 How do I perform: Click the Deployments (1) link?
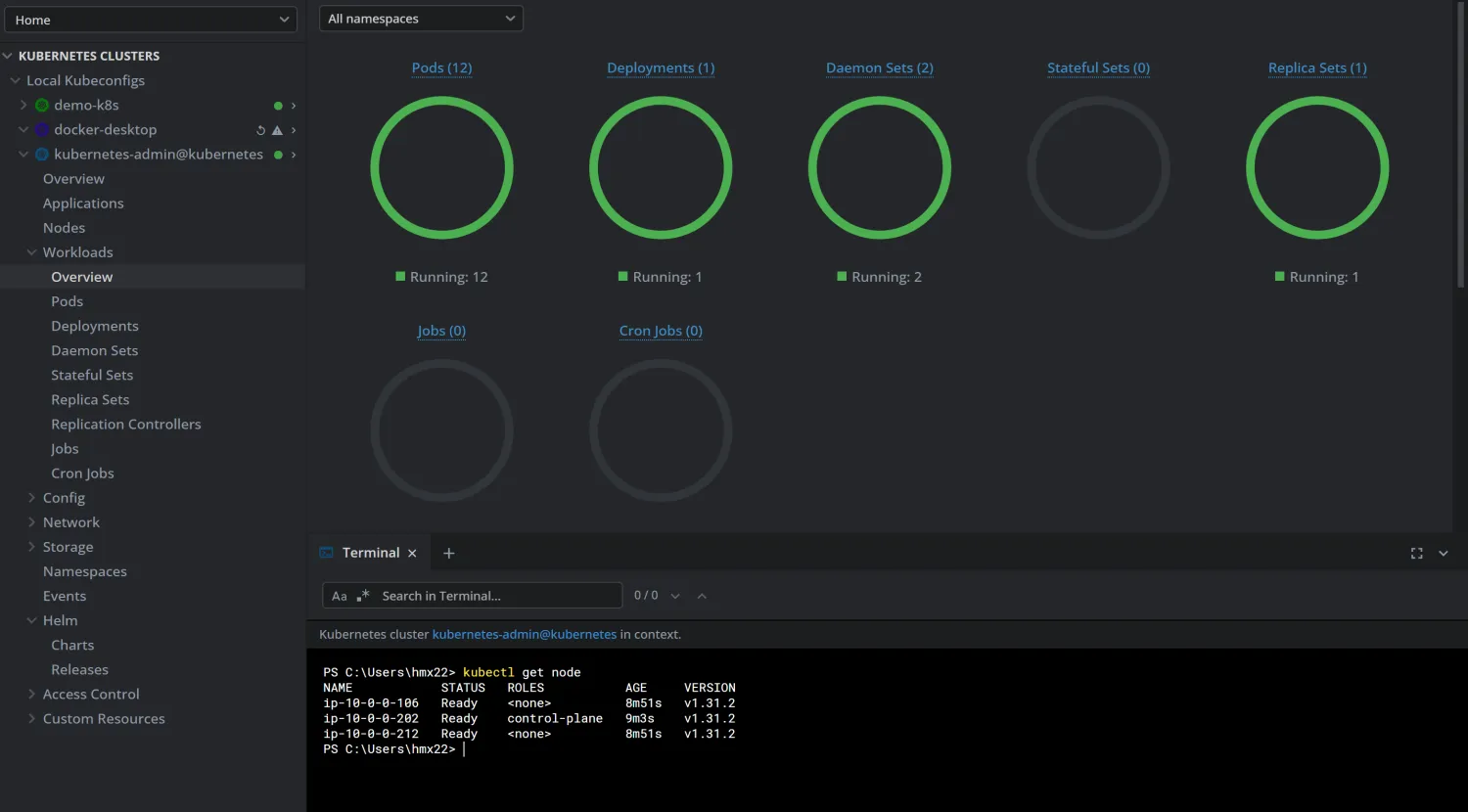coord(661,68)
